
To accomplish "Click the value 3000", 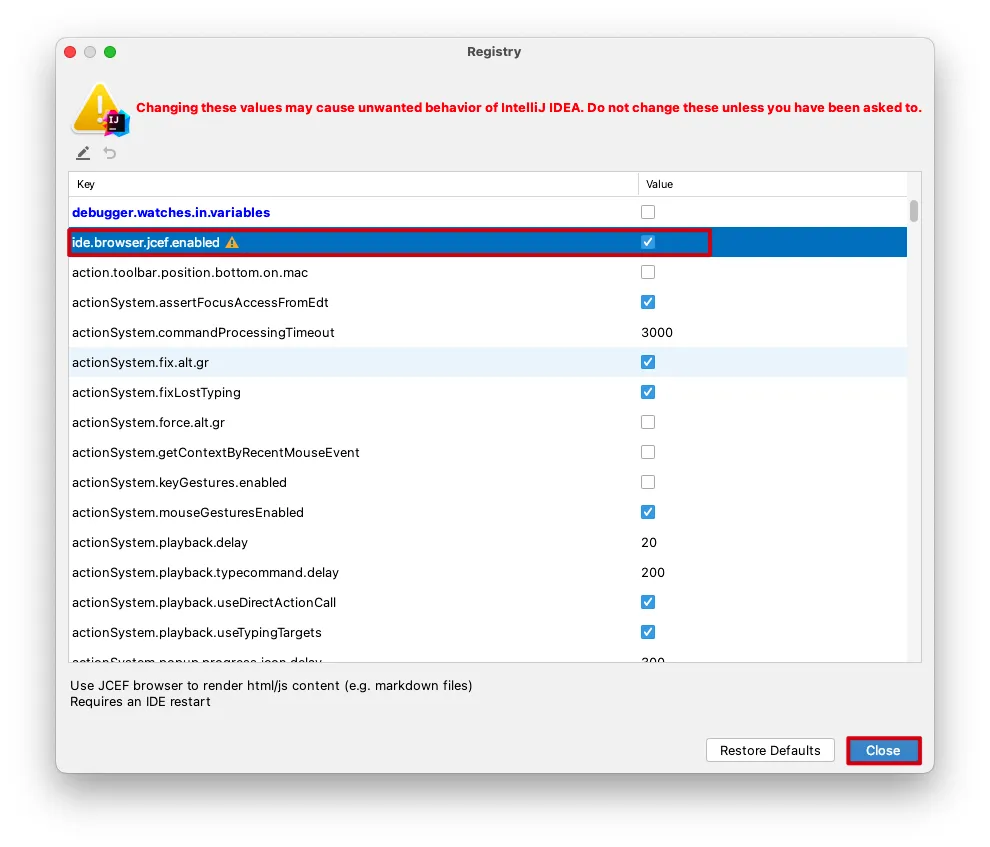I will (x=657, y=333).
